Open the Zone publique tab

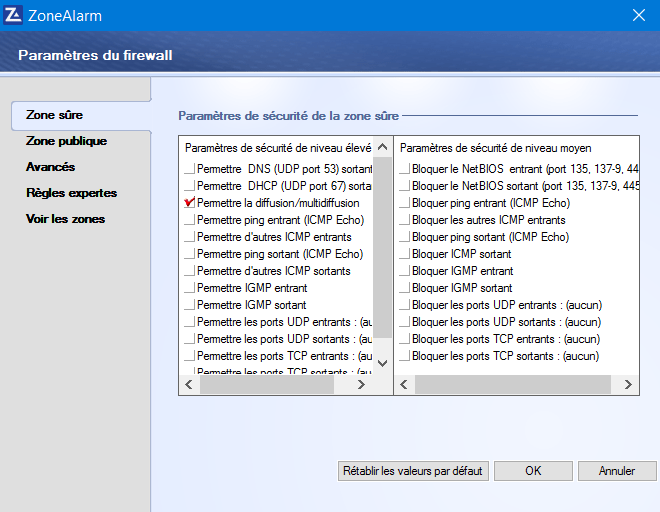[67, 141]
